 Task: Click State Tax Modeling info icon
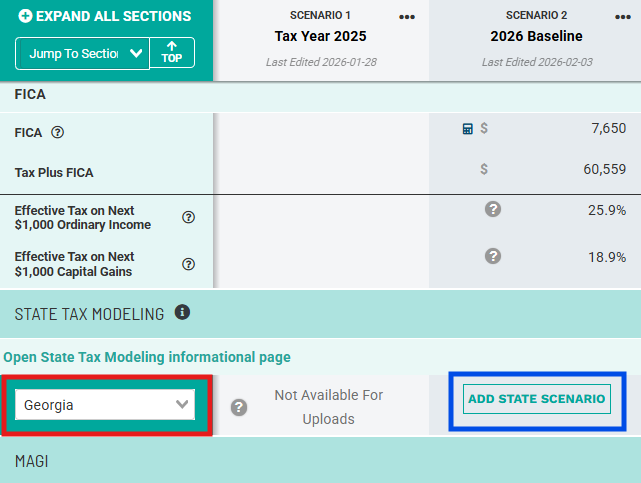(182, 313)
